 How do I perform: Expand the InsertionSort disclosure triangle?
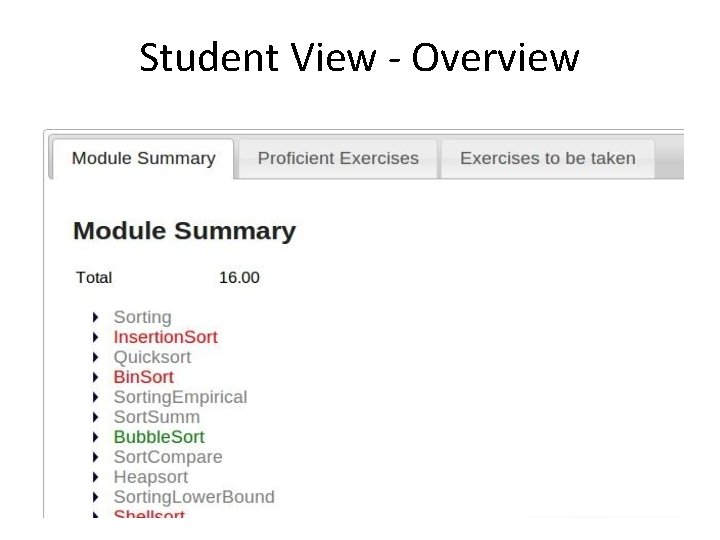pyautogui.click(x=96, y=338)
